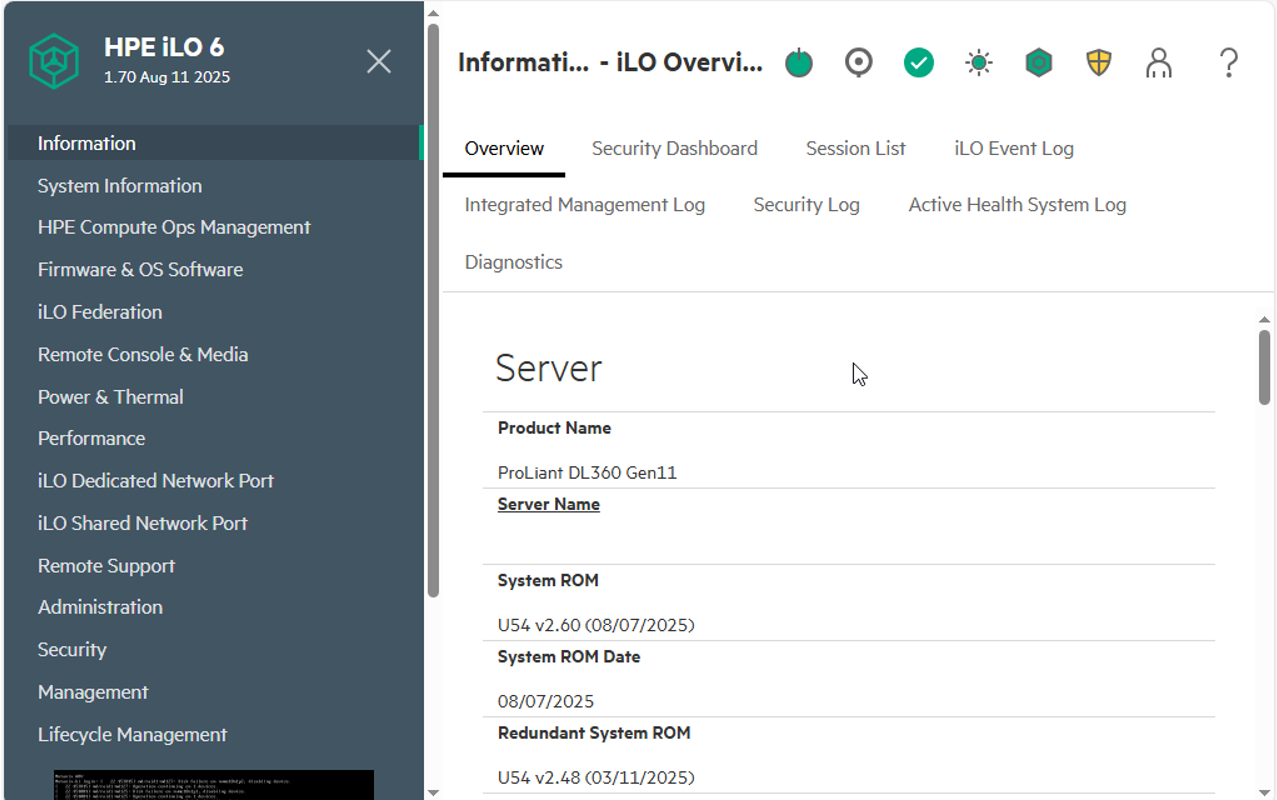Select Active Health System Log tab
Viewport: 1277px width, 800px height.
click(x=1017, y=205)
